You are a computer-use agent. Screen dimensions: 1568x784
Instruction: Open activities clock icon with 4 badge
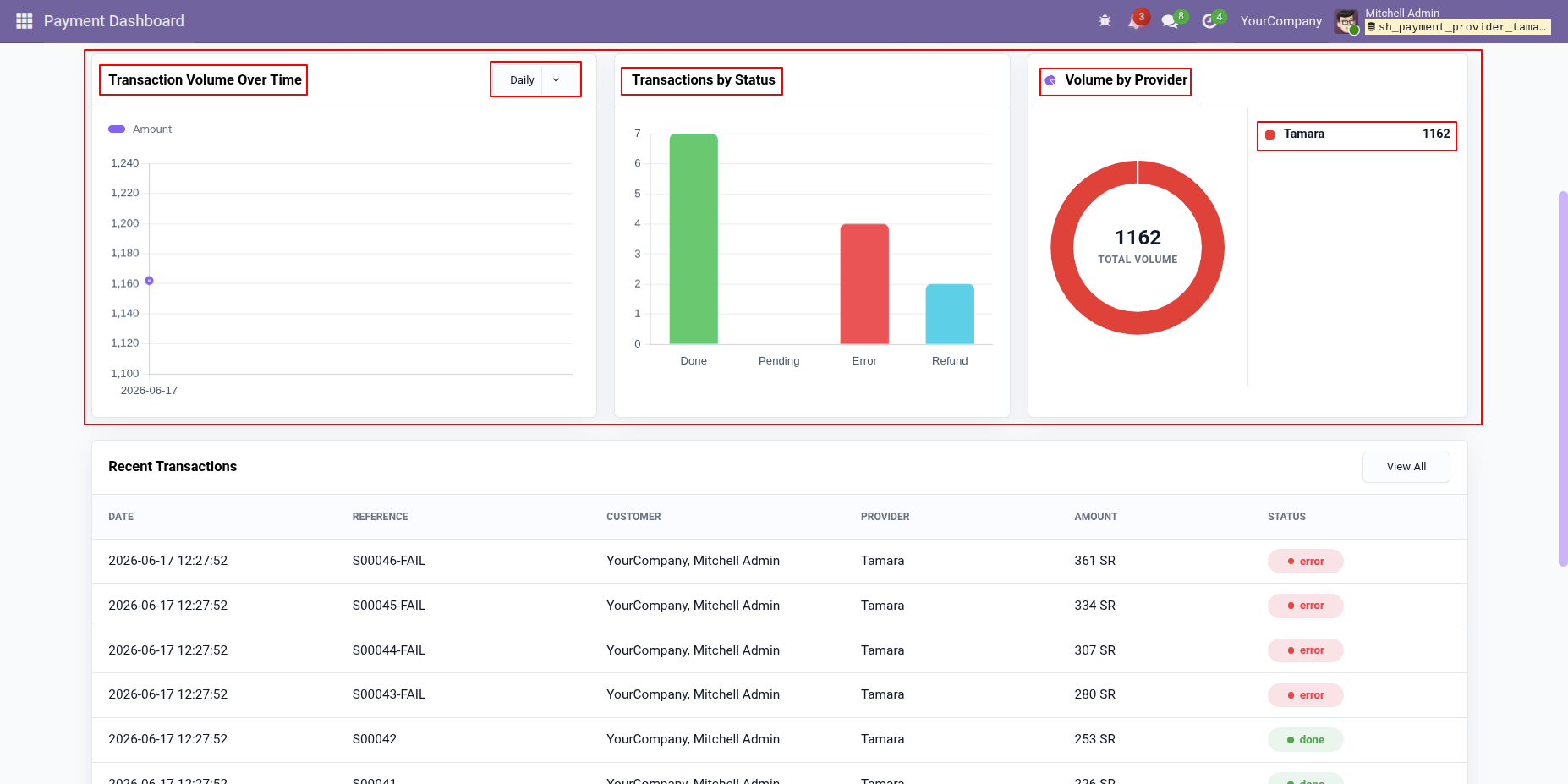click(x=1213, y=20)
